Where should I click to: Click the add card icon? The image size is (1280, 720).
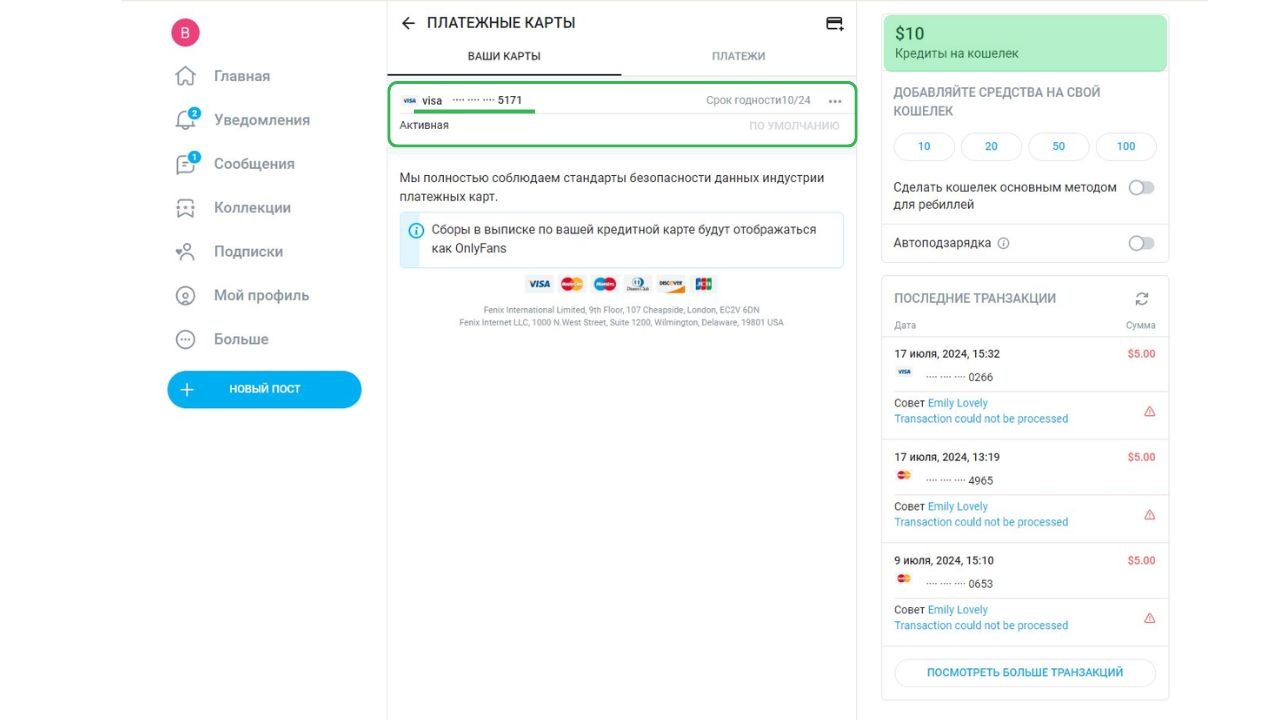(x=834, y=23)
